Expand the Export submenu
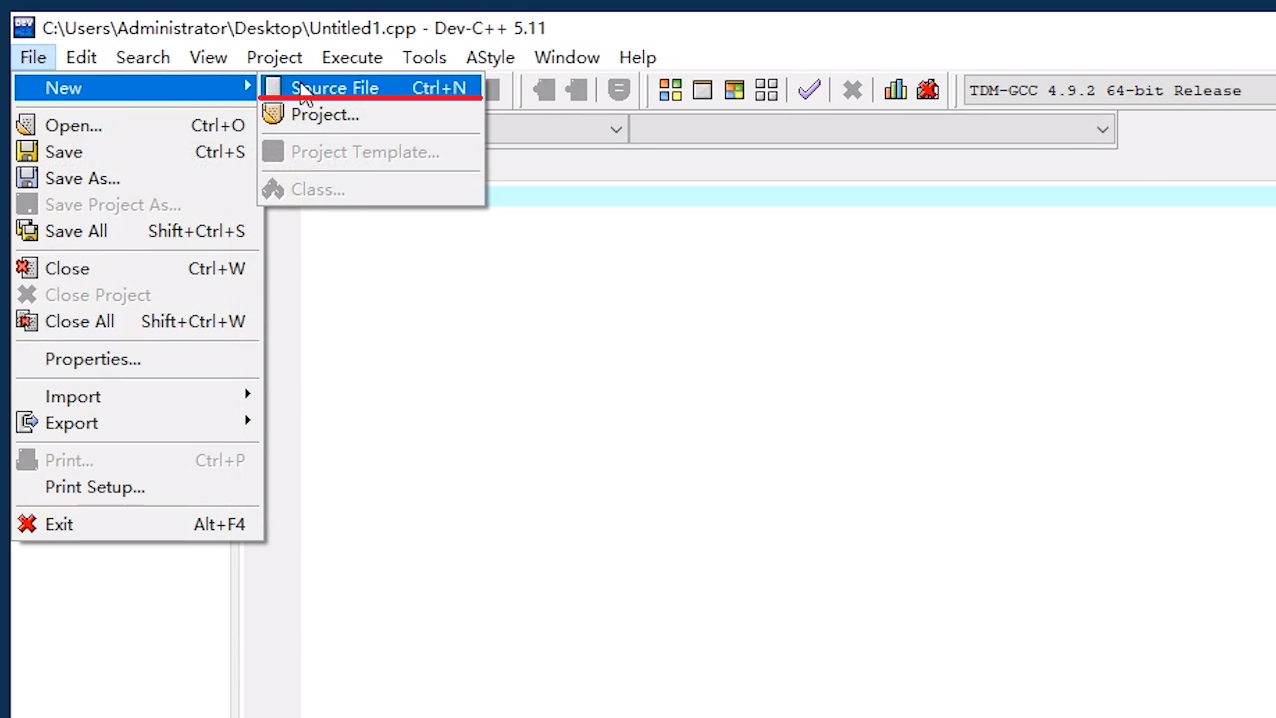The image size is (1276, 718). 137,423
